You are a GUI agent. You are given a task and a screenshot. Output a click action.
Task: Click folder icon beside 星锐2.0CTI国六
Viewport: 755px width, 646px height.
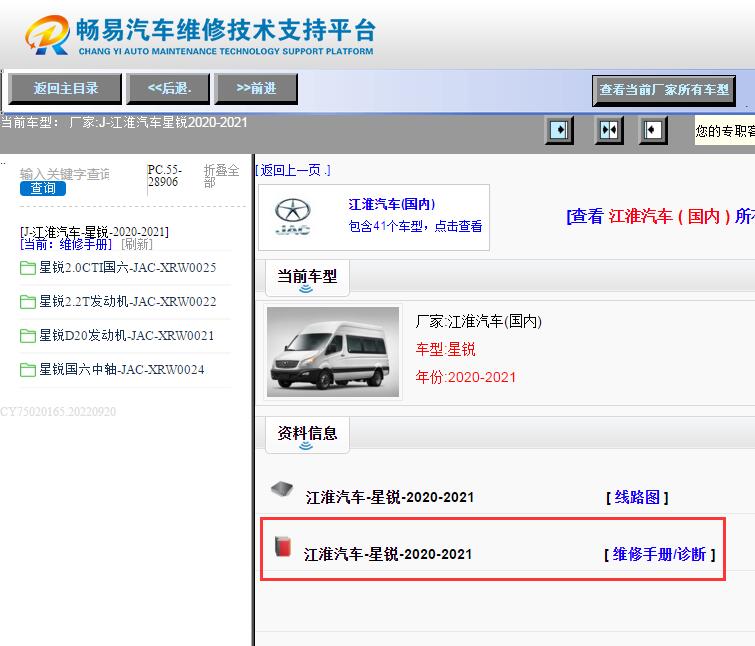point(27,268)
